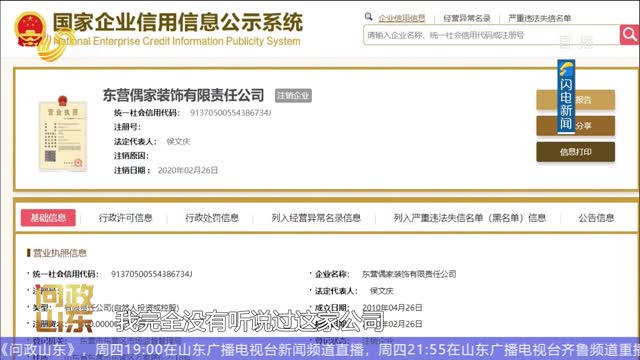This screenshot has width=640, height=360.
Task: Click the 企业名称 value in license info
Action: [409, 274]
